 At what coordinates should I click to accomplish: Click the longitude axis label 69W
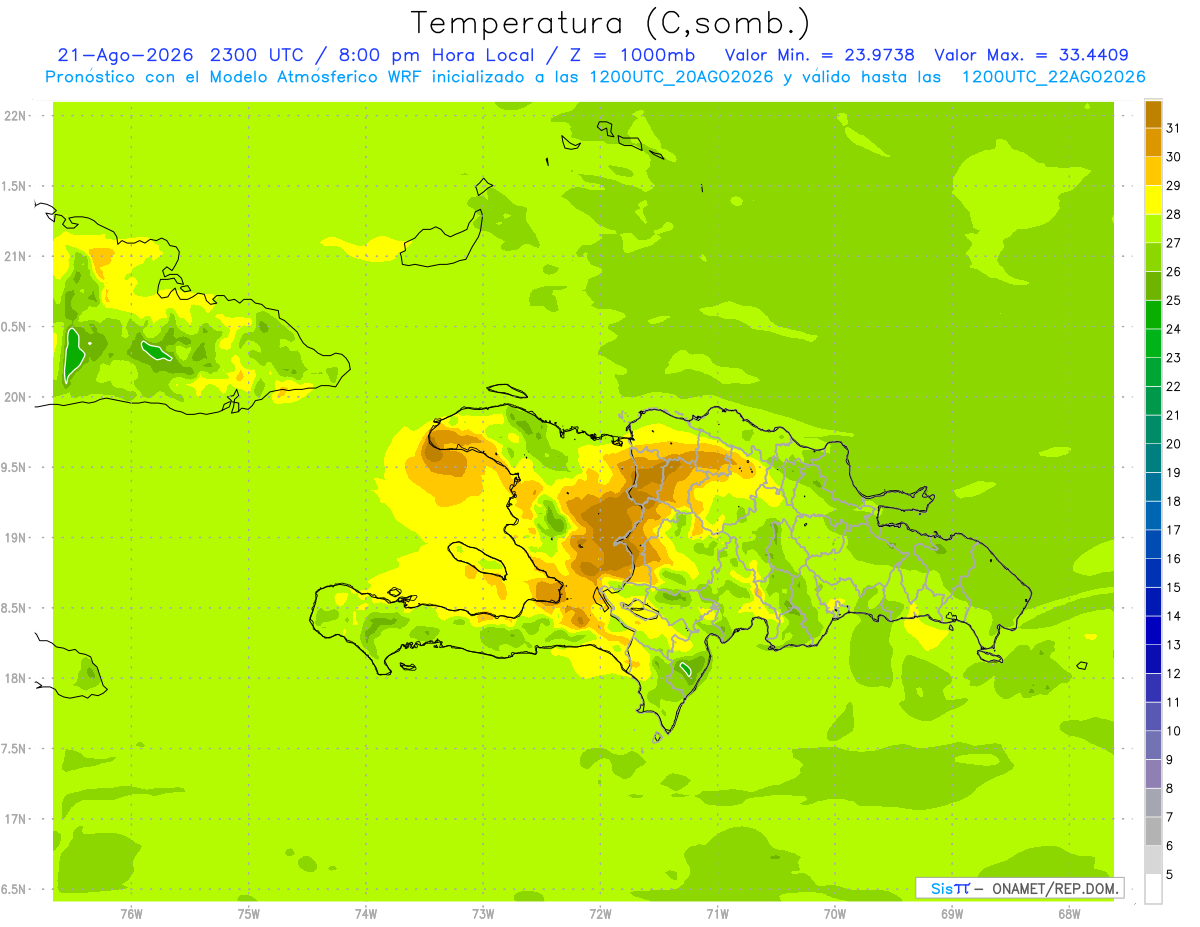952,914
